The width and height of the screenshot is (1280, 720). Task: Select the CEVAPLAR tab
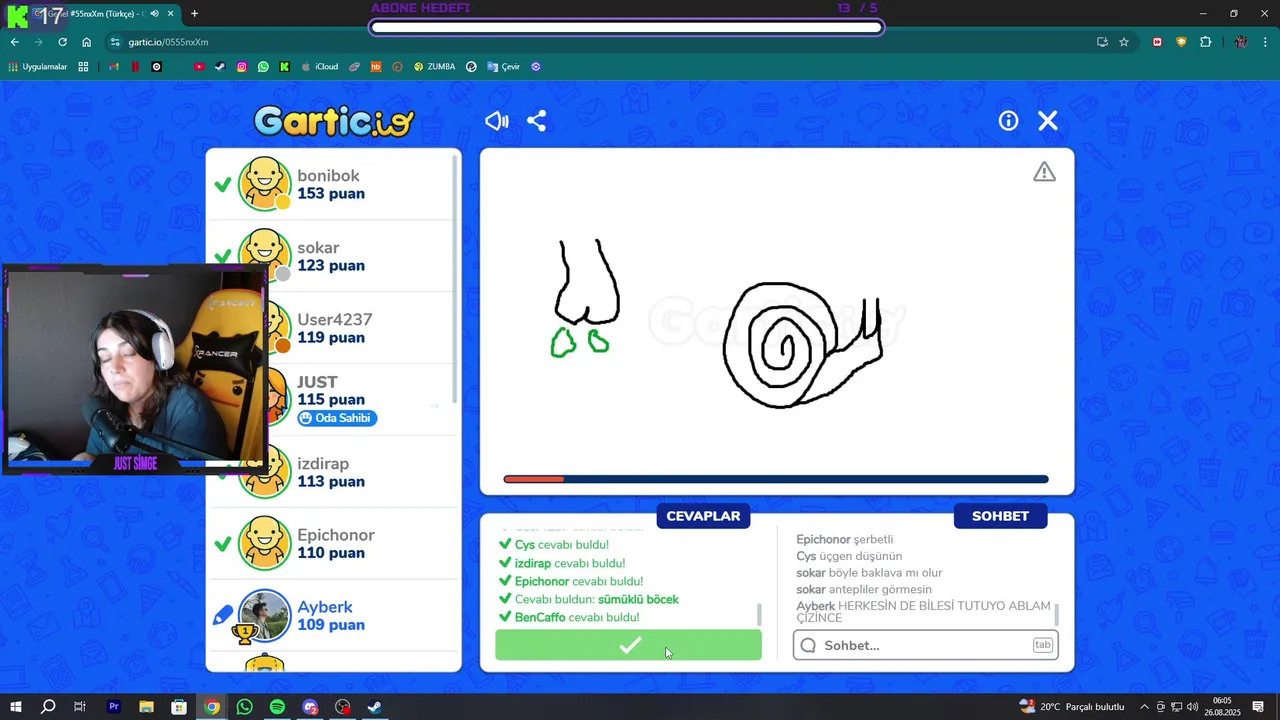tap(703, 516)
